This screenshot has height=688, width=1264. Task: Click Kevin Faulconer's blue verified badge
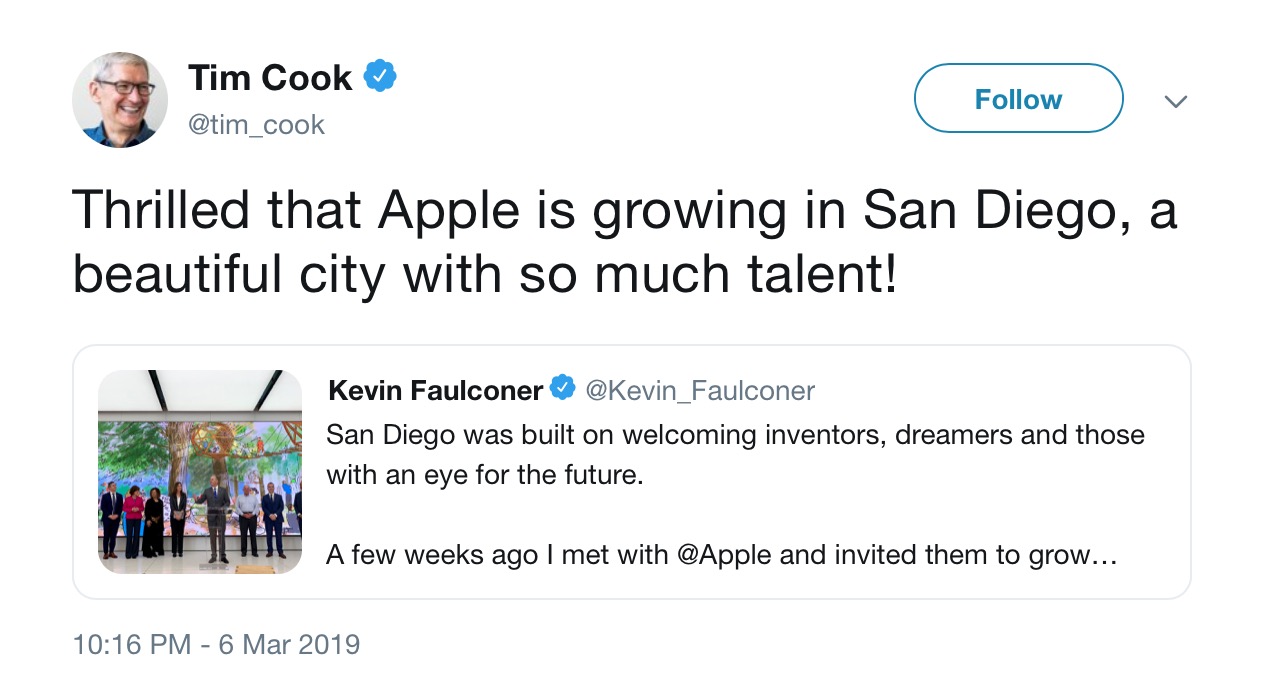click(563, 389)
